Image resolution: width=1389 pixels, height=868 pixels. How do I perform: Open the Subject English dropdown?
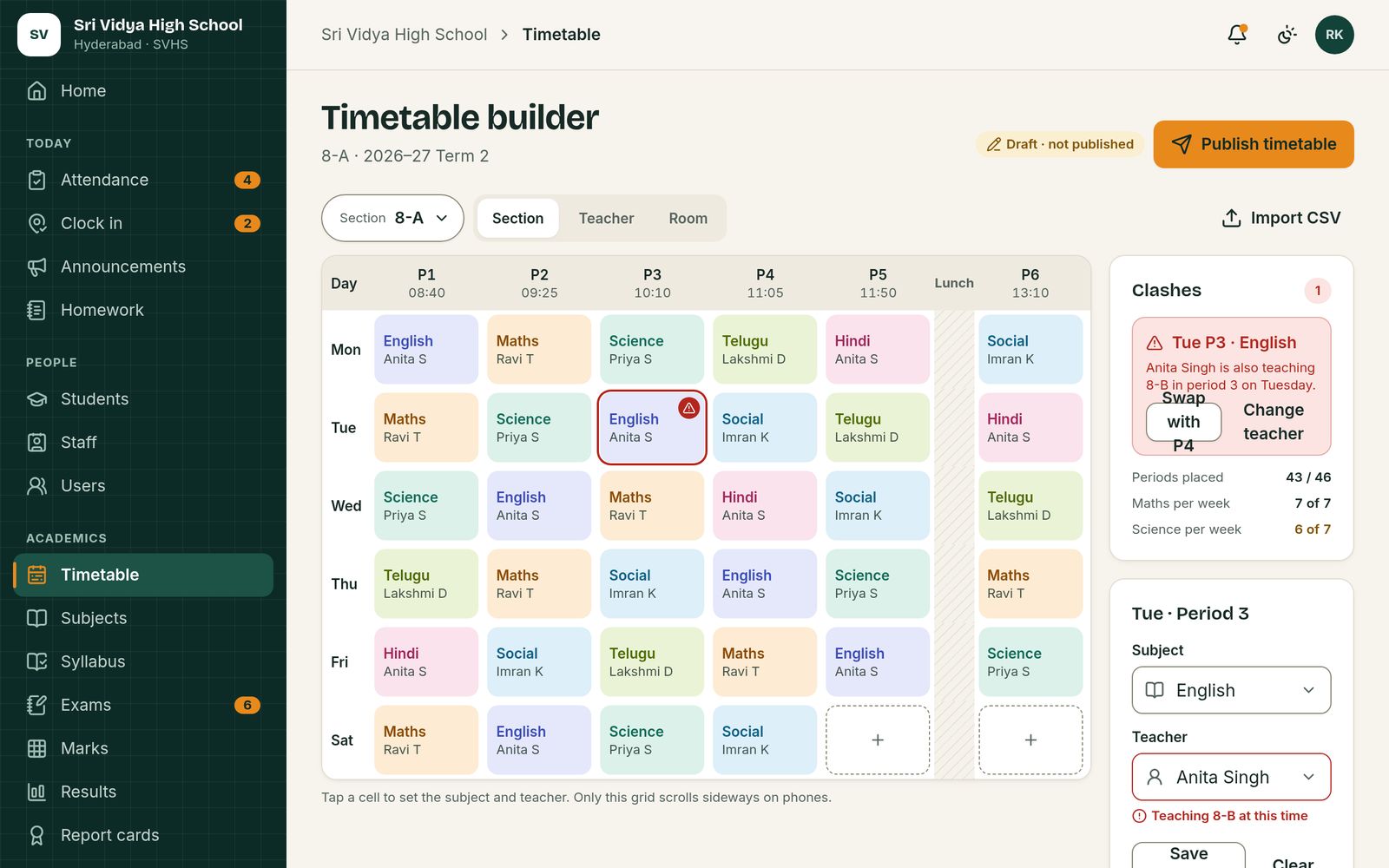point(1231,690)
